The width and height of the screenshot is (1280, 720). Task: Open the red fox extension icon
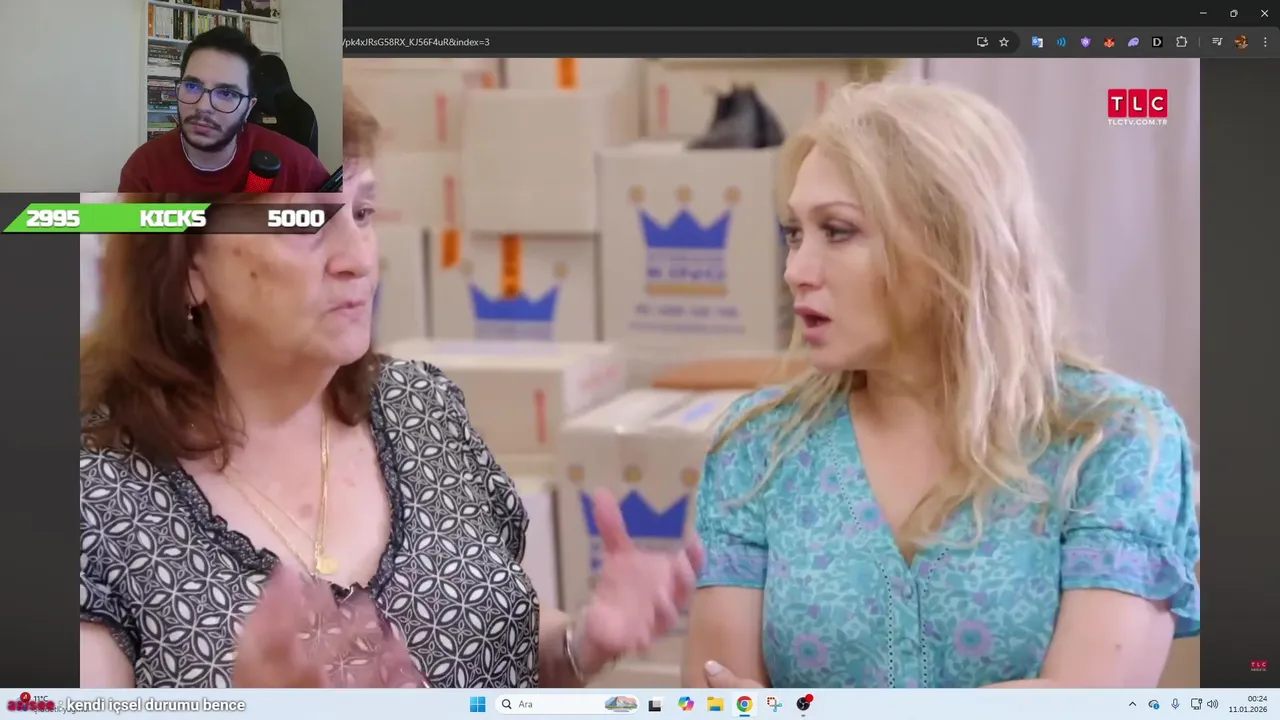1109,42
